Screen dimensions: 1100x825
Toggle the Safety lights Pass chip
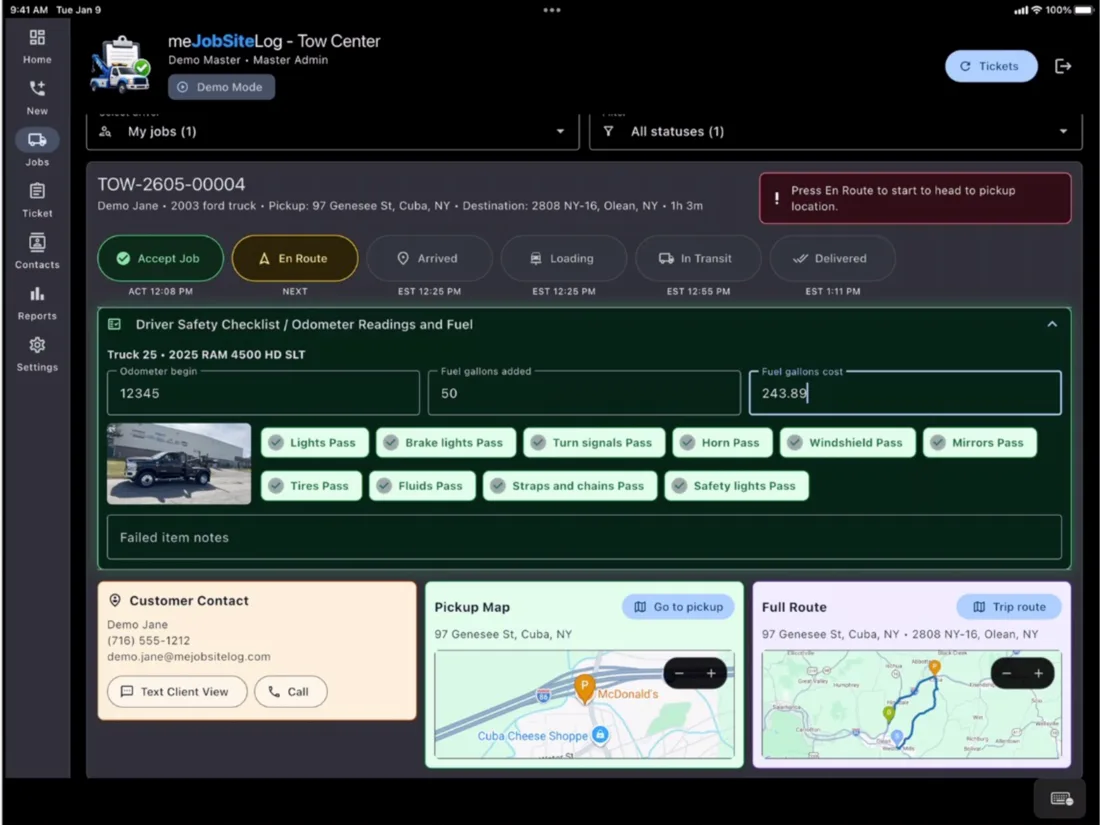pyautogui.click(x=737, y=485)
